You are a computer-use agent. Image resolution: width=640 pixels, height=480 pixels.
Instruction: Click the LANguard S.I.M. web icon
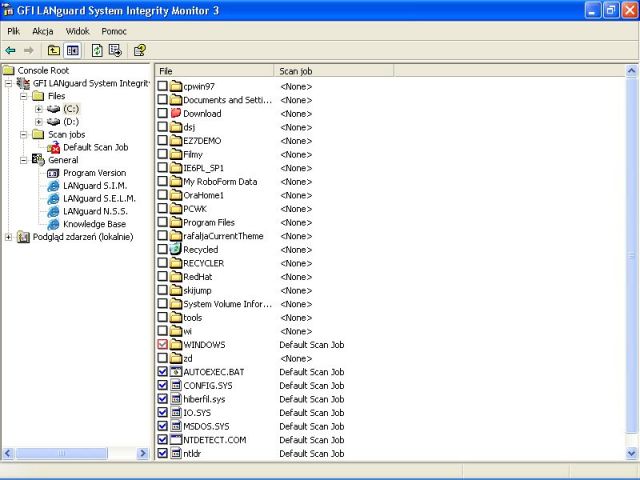click(x=53, y=186)
